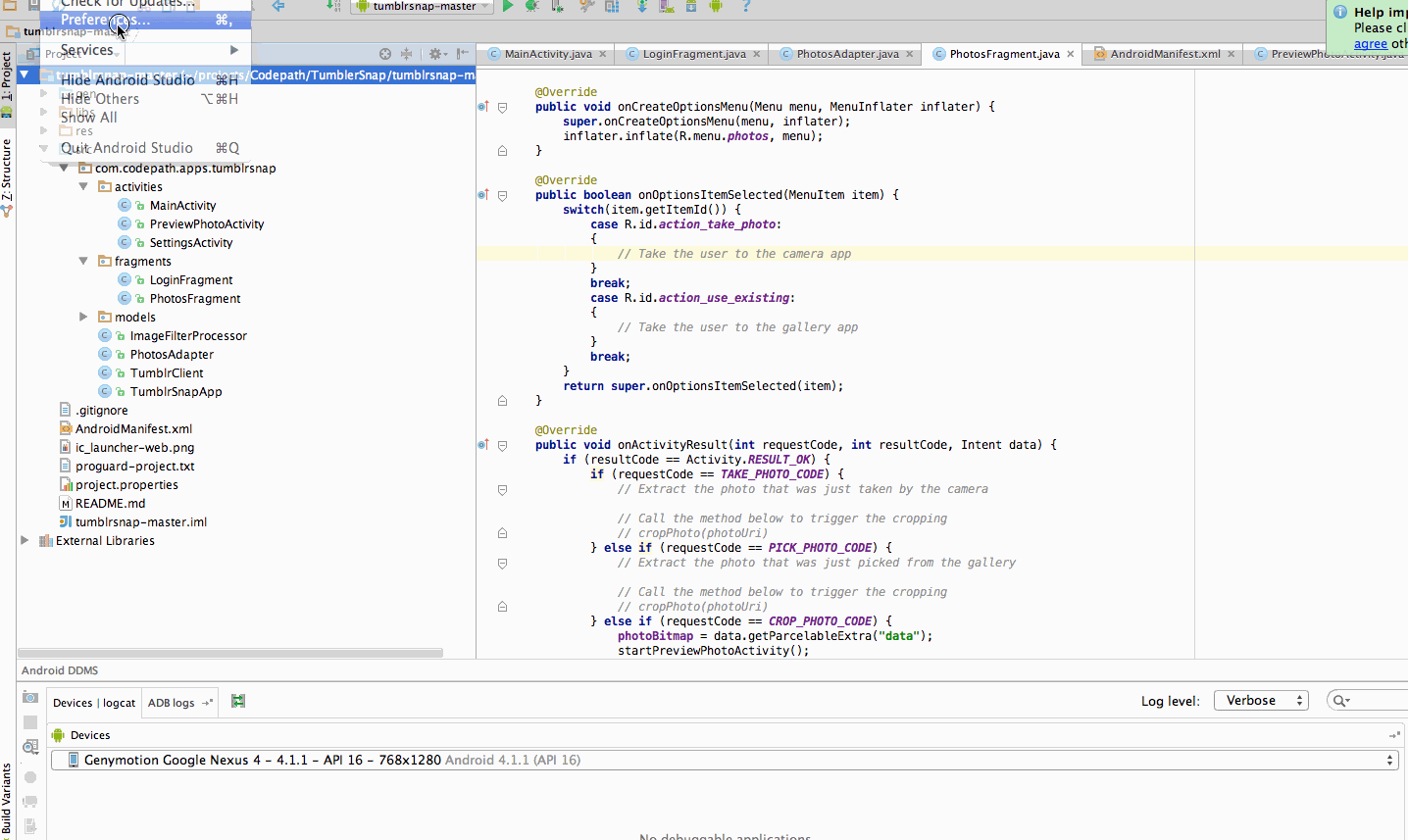The height and width of the screenshot is (840, 1408).
Task: Open the Log level Verbose dropdown
Action: 1261,700
